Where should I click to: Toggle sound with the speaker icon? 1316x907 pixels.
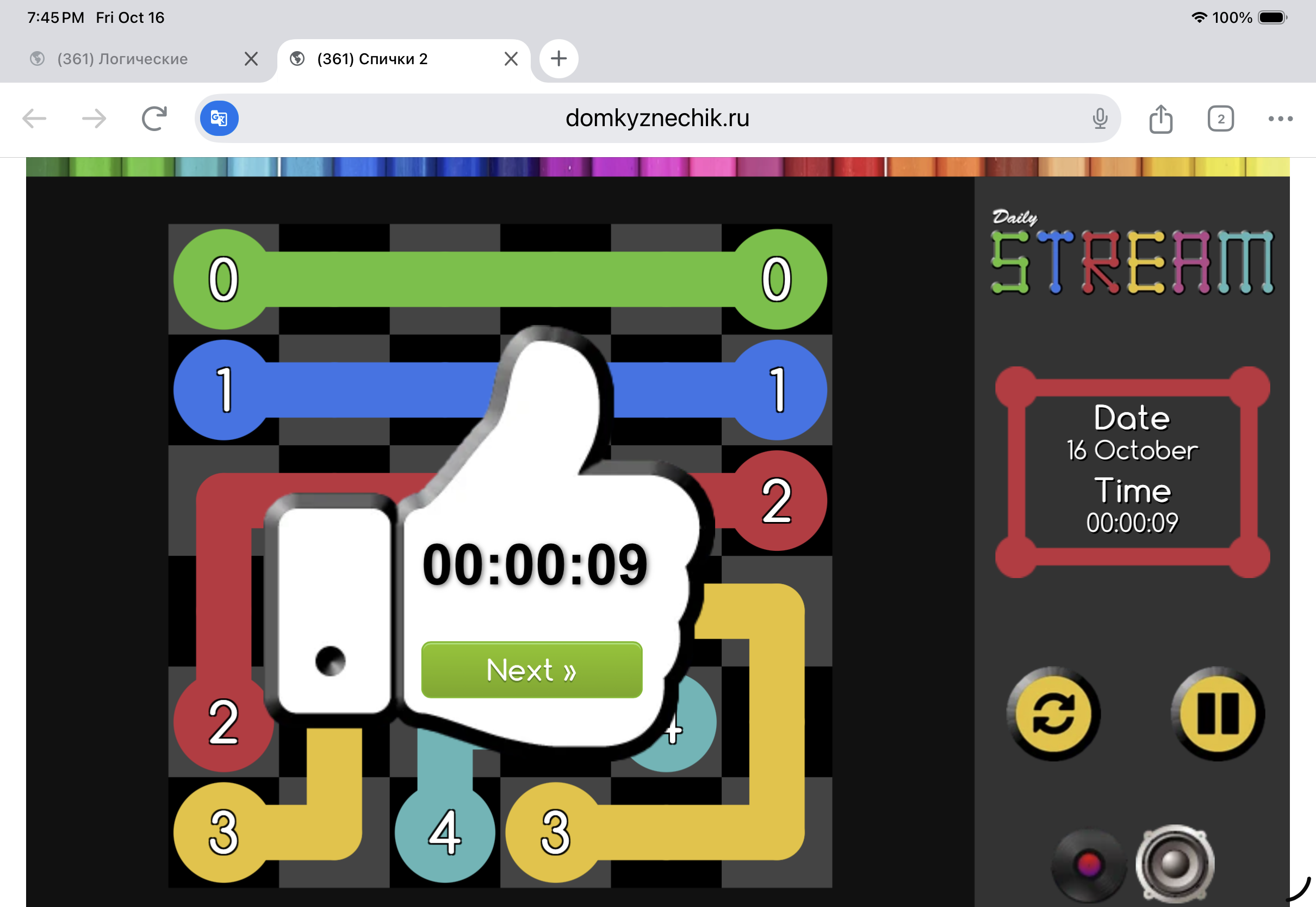[1175, 864]
